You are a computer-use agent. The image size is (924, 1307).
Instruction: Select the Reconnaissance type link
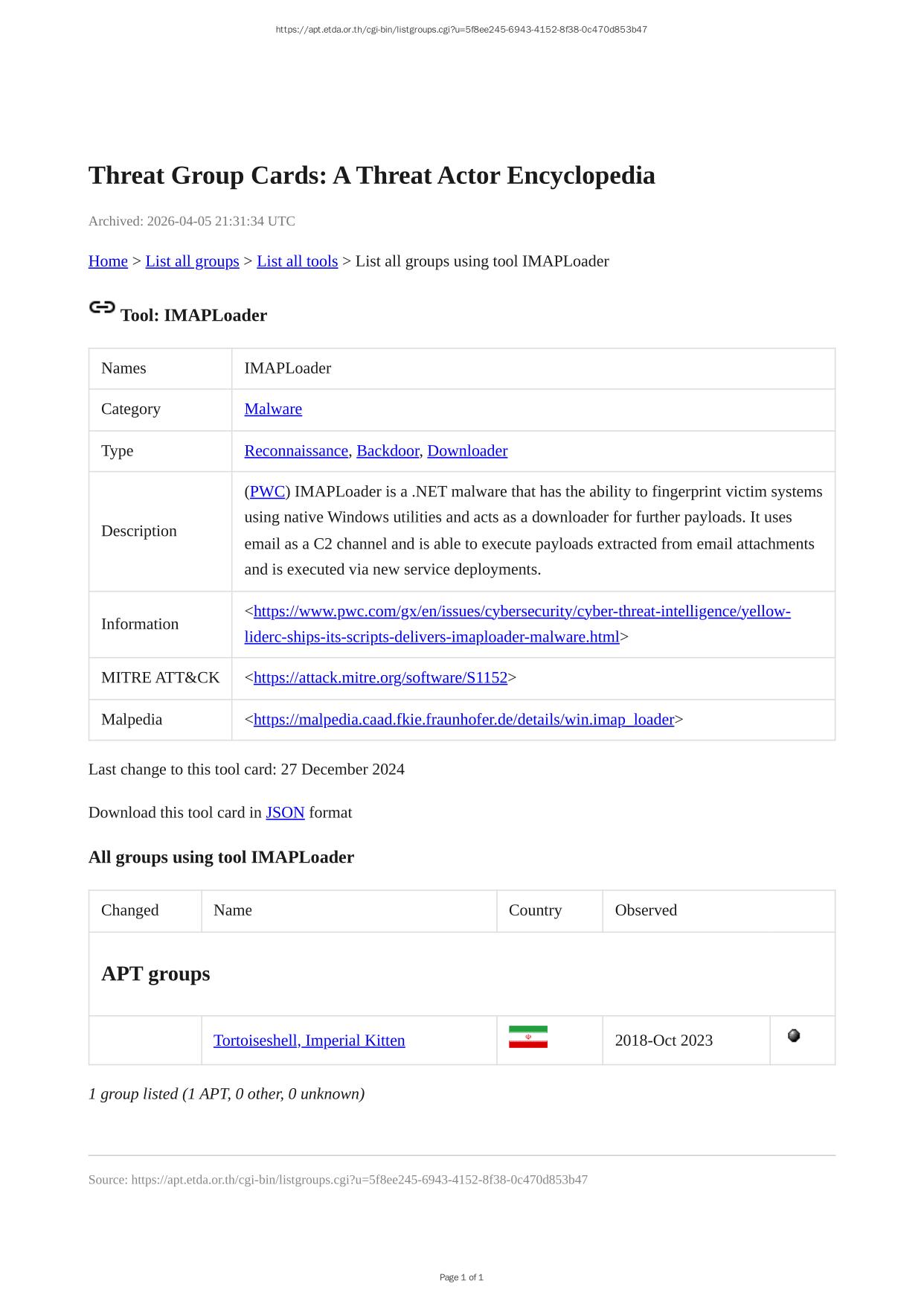click(x=296, y=451)
